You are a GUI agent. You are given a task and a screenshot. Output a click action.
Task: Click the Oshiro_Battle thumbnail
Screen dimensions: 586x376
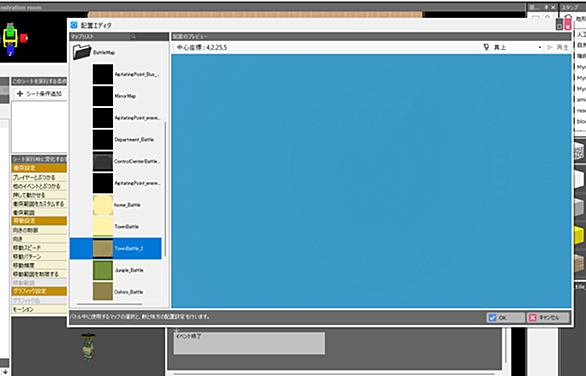tap(103, 291)
